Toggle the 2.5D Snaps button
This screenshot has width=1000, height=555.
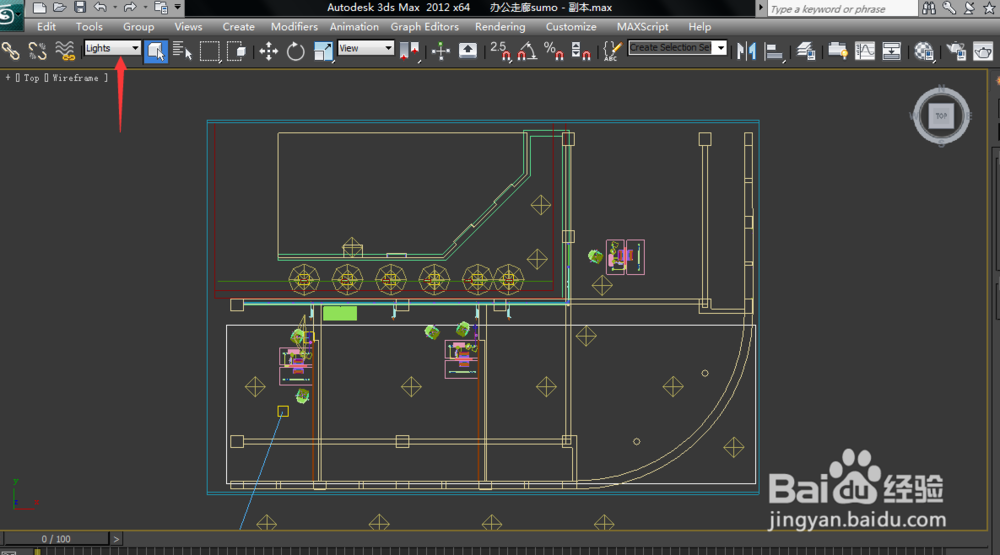pos(499,50)
